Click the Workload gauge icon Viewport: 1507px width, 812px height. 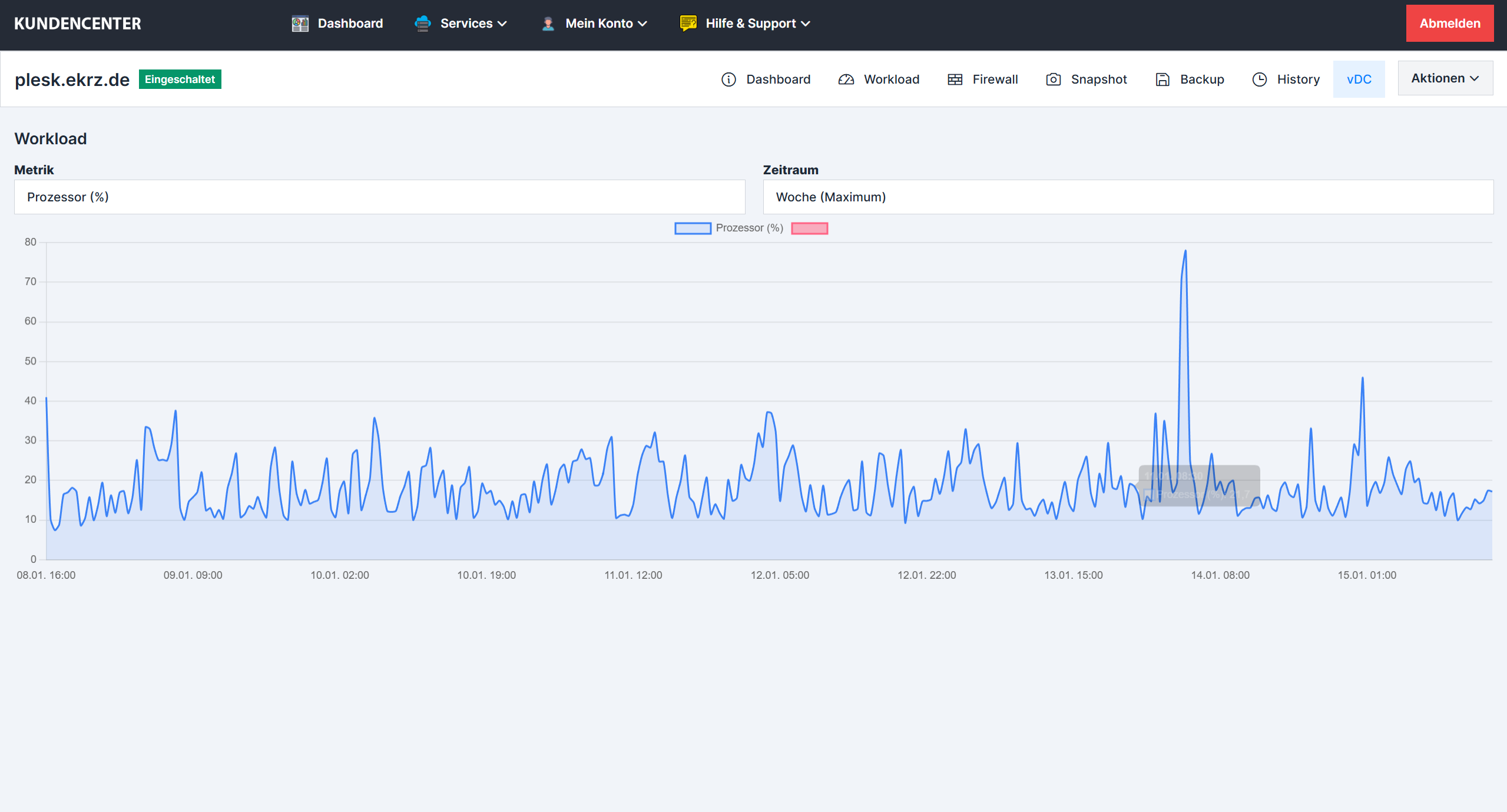pos(846,79)
